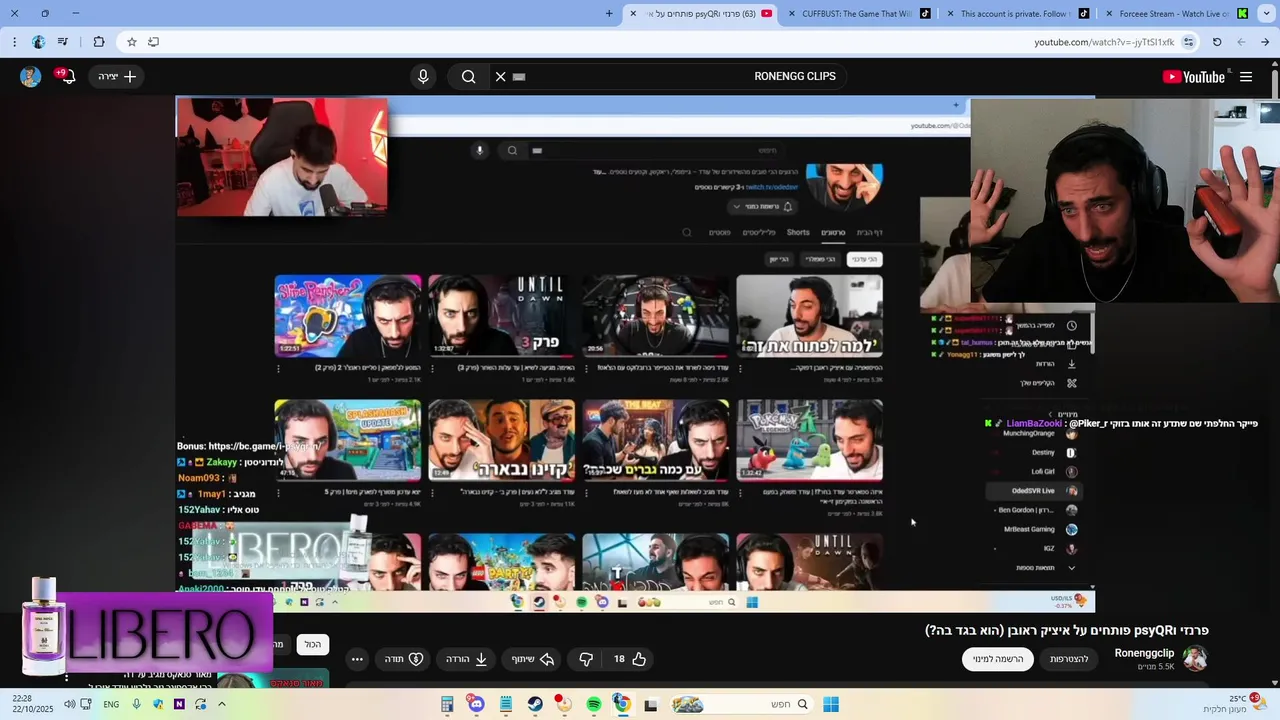
Task: Open the browser extensions puzzle icon
Action: pos(98,42)
